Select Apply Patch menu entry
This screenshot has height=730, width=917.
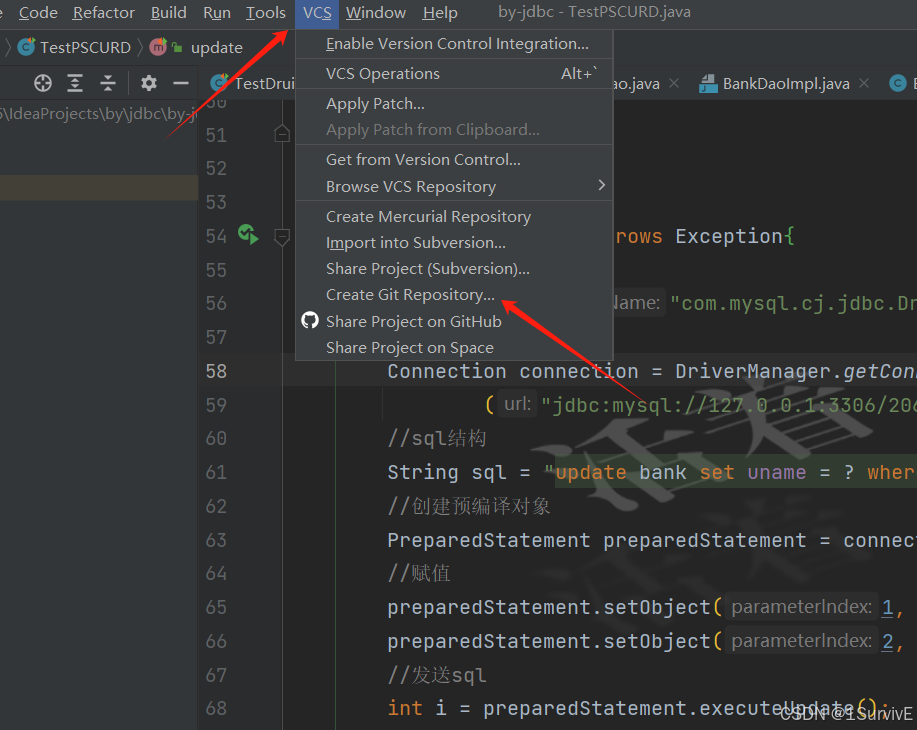pos(454,104)
